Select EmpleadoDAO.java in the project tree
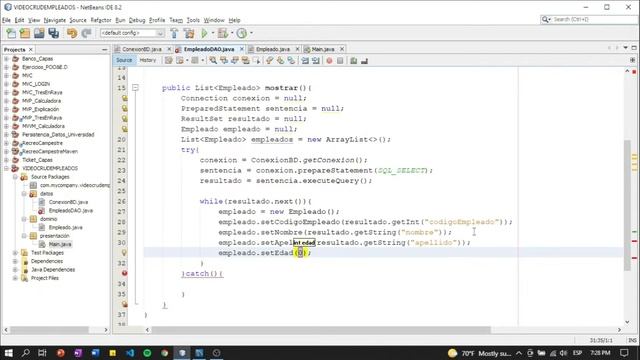 [x=71, y=211]
